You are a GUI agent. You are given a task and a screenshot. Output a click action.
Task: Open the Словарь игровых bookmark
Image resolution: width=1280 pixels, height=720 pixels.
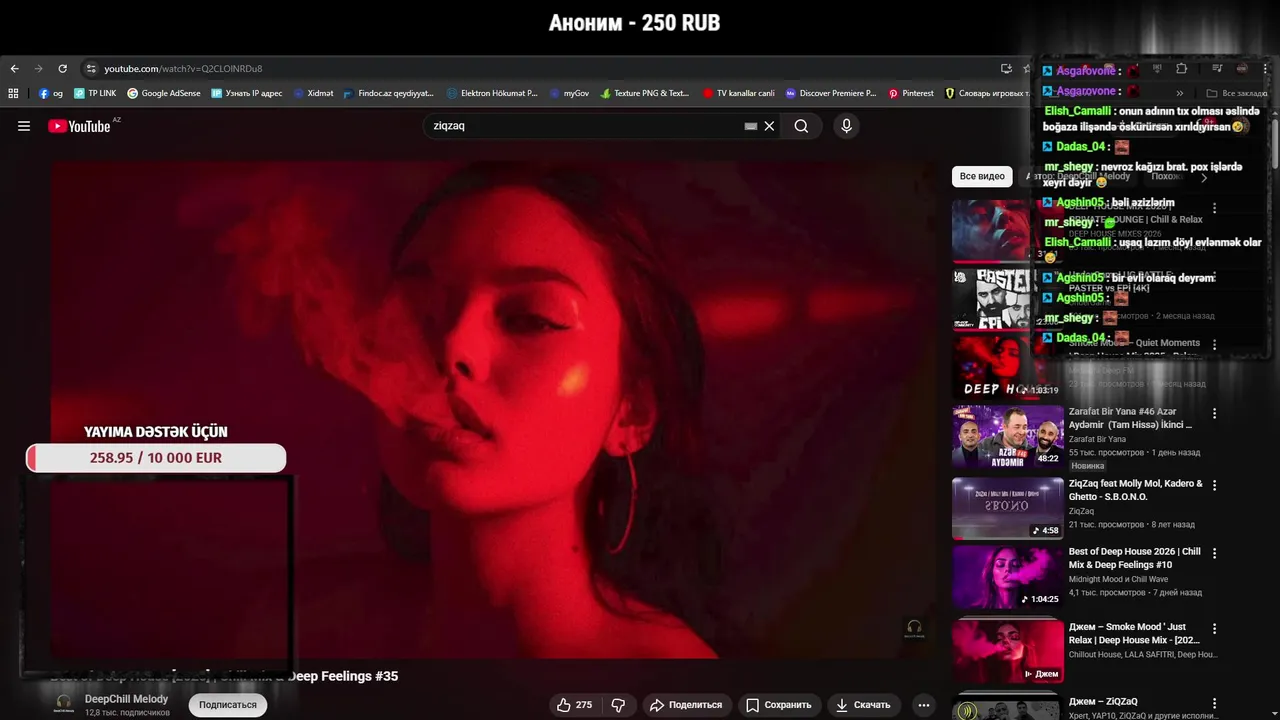[987, 93]
